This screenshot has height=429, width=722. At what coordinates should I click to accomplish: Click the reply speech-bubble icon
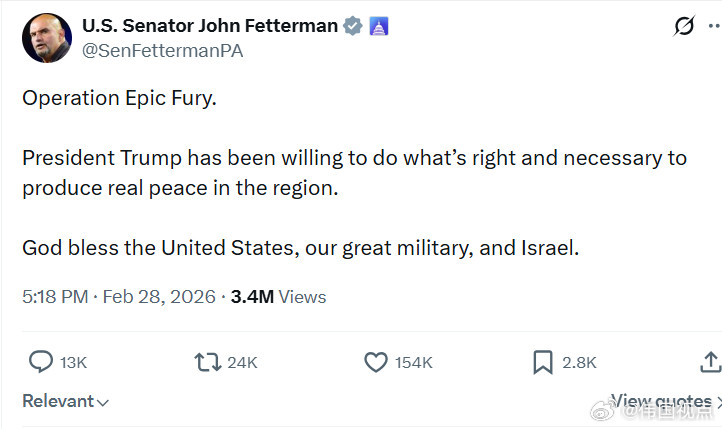pos(40,361)
